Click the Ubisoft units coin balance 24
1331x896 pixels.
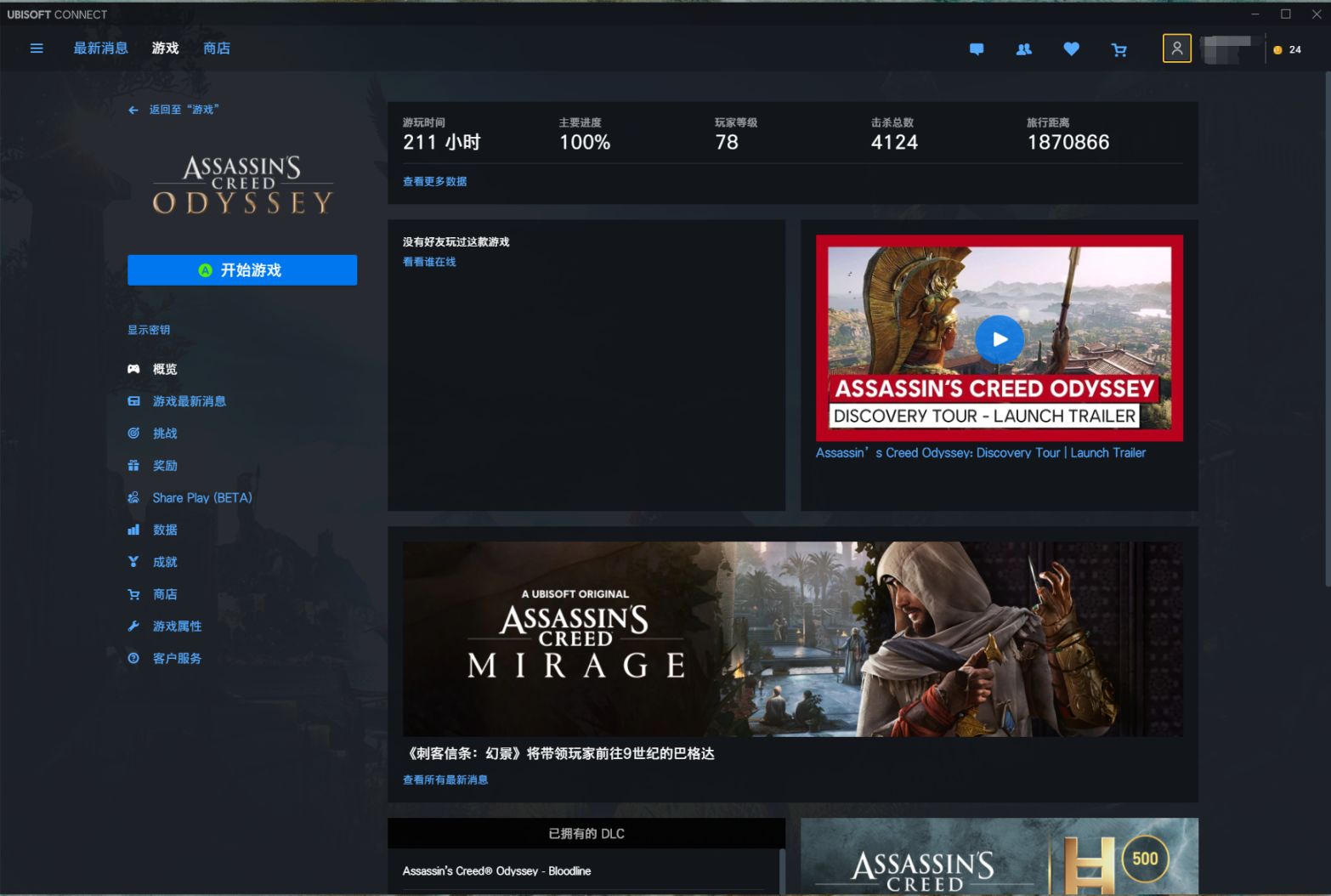[x=1288, y=49]
